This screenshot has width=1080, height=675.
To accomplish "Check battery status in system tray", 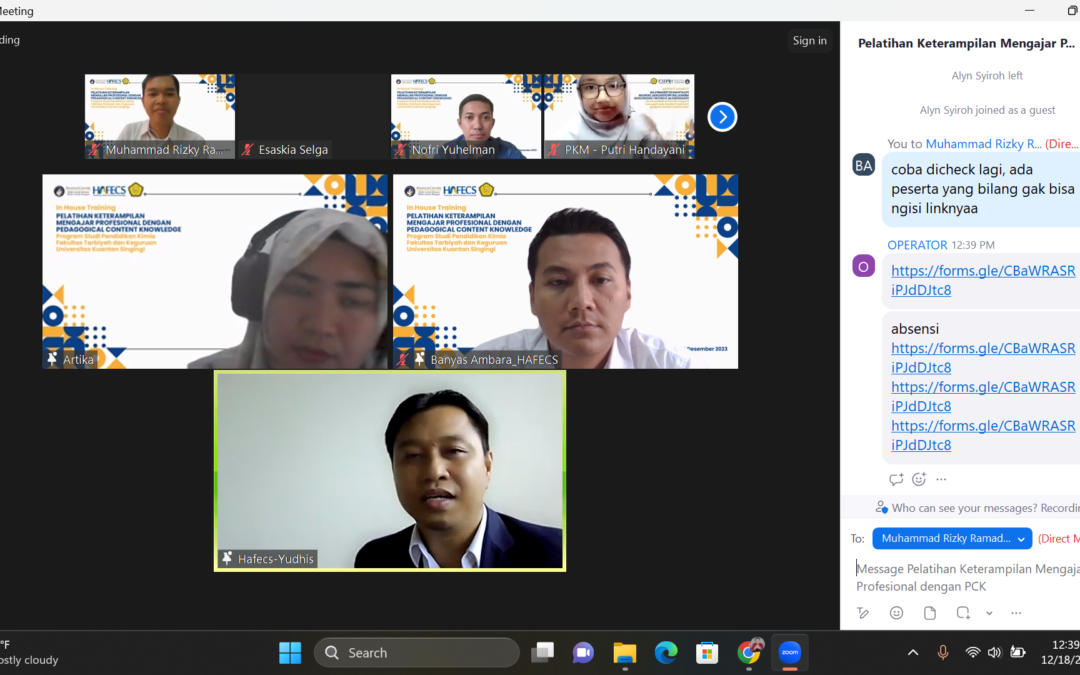I will click(1018, 652).
